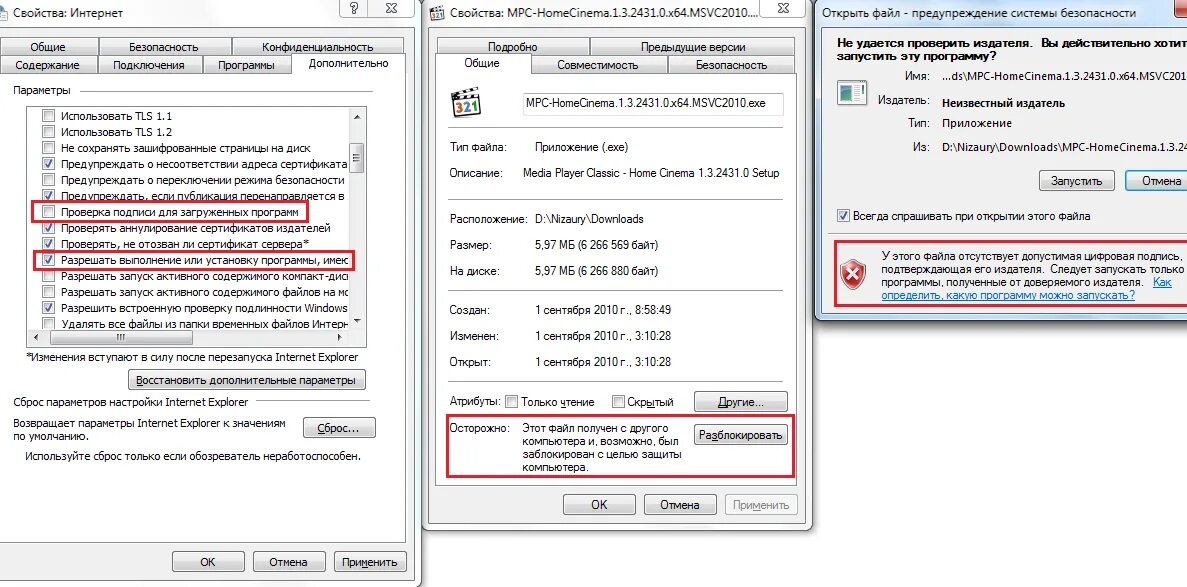Click the settings list scroll down arrow
This screenshot has height=587, width=1187.
tap(357, 321)
